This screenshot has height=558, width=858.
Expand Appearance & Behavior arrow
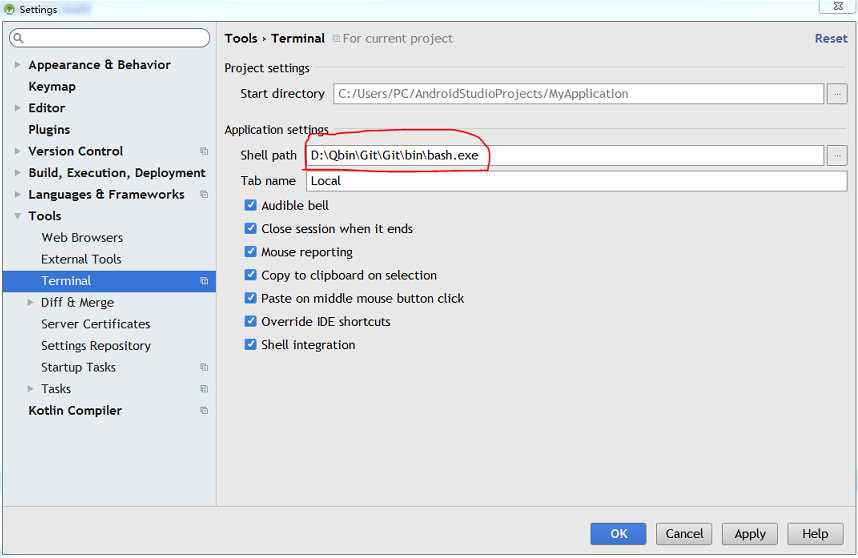pos(18,65)
